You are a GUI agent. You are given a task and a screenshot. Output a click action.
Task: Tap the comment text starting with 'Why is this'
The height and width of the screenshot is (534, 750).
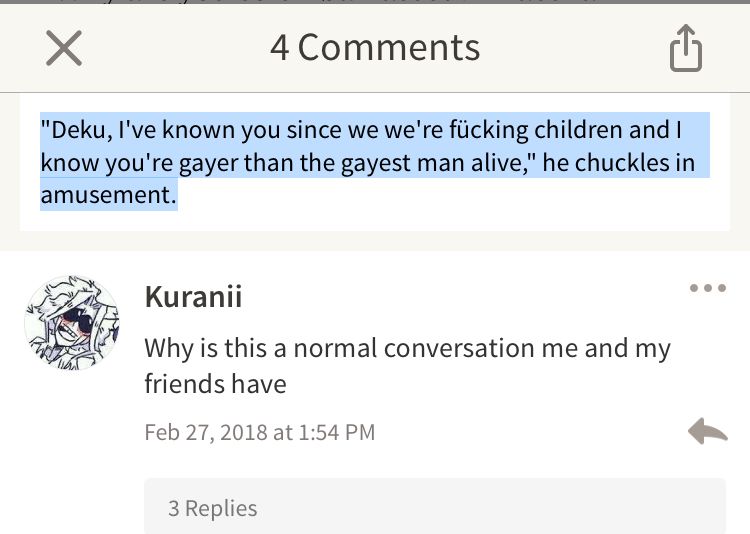[408, 366]
